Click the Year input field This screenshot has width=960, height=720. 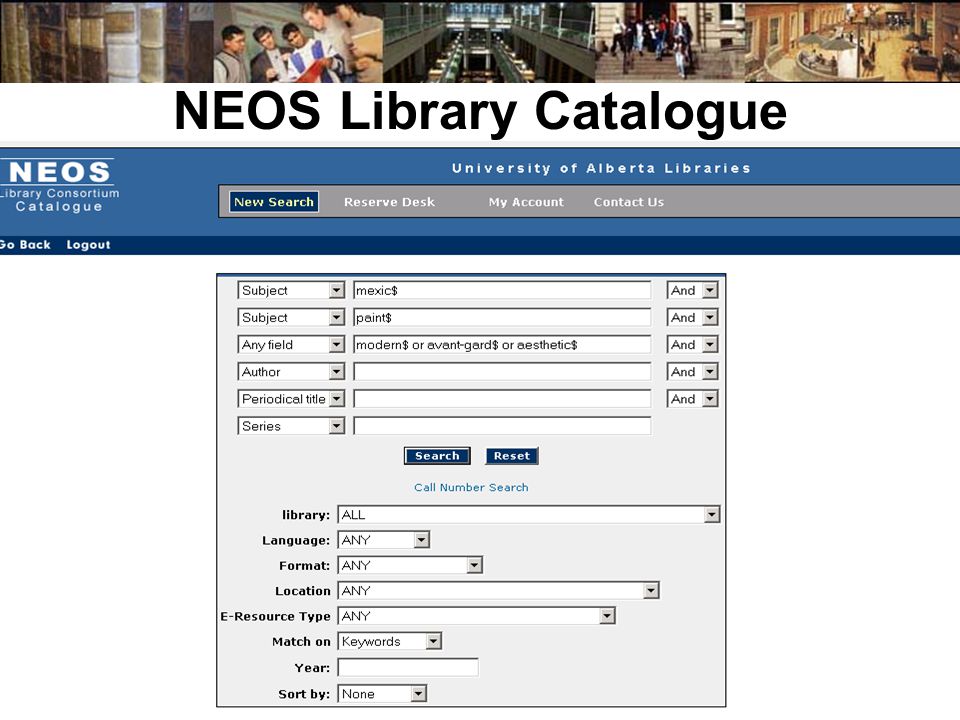point(408,668)
